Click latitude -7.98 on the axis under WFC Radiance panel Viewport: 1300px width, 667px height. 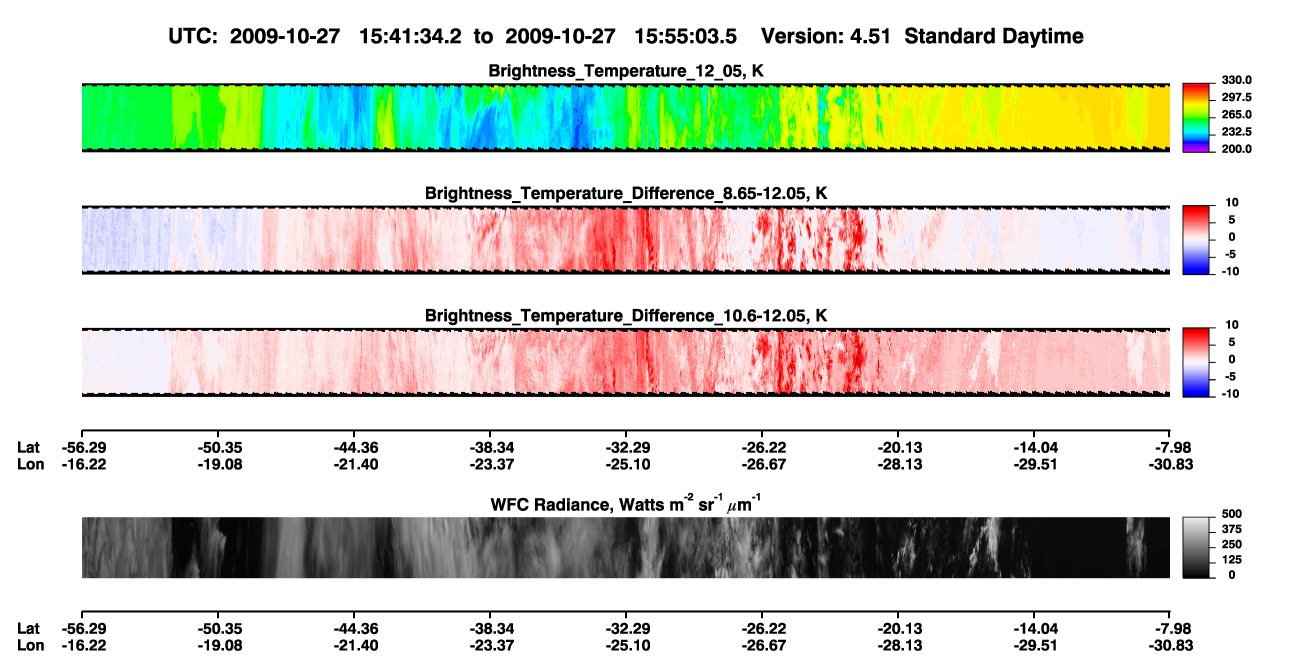1173,628
